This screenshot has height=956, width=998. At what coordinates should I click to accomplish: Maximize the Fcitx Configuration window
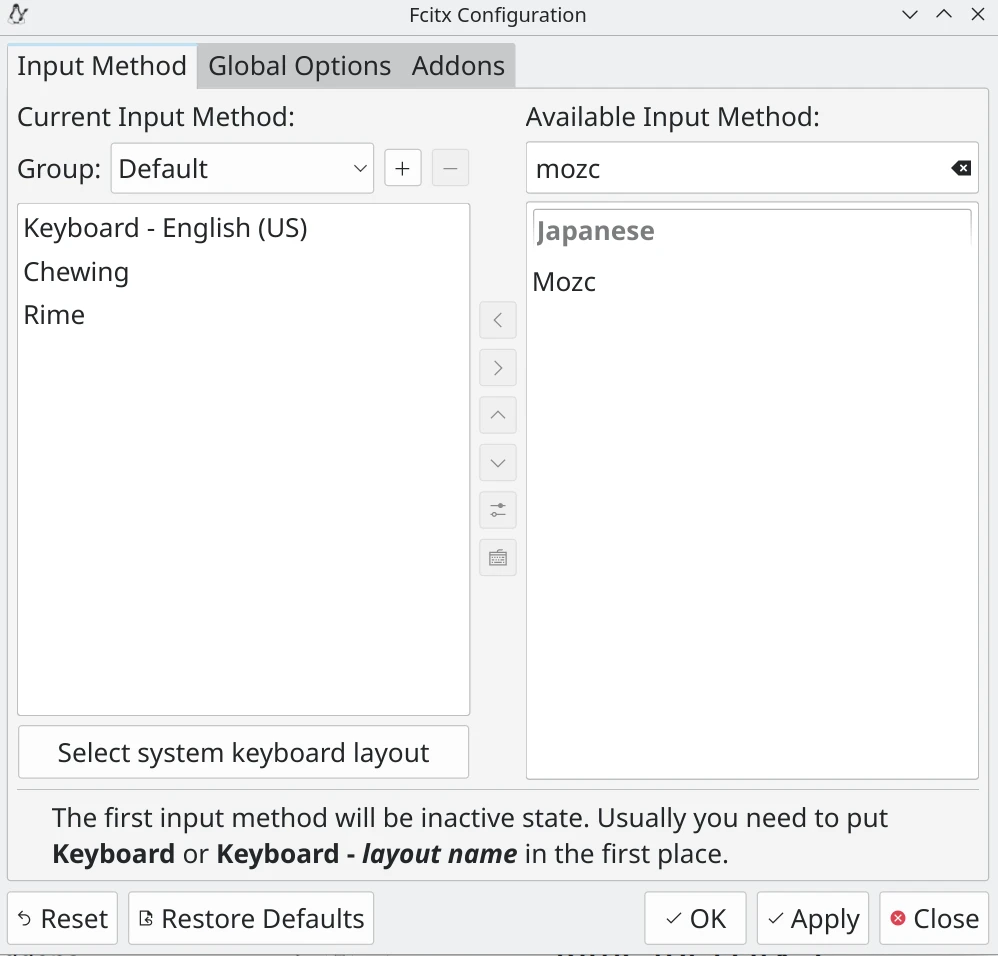coord(944,14)
